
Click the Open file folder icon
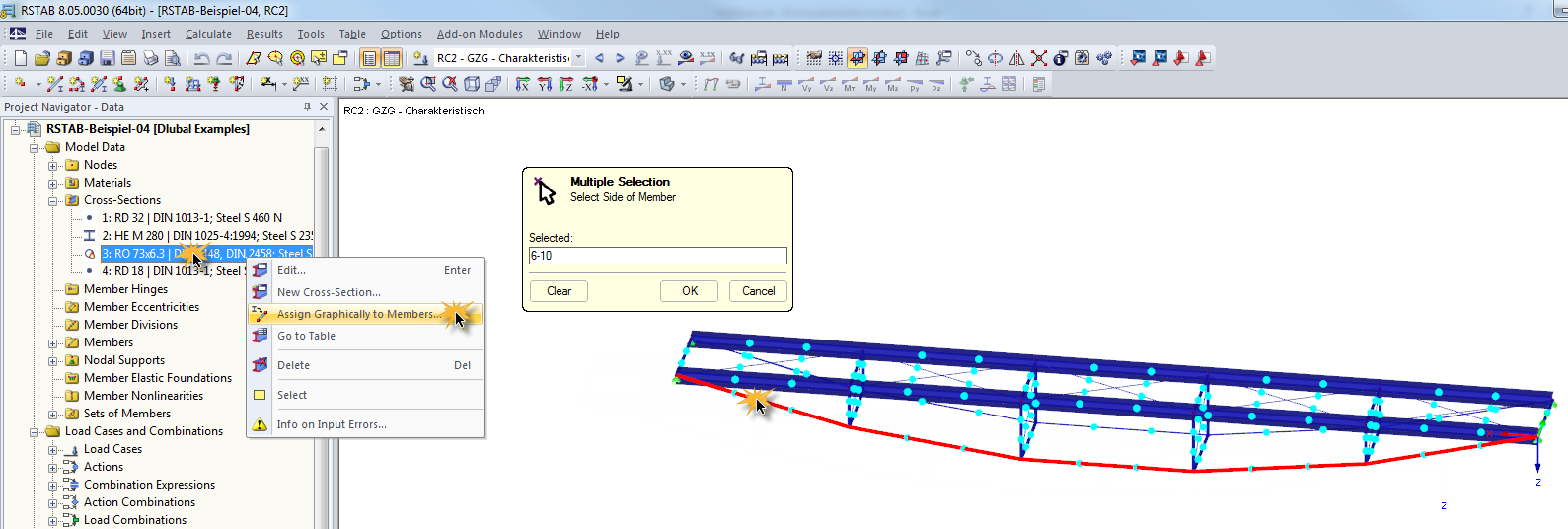click(42, 58)
